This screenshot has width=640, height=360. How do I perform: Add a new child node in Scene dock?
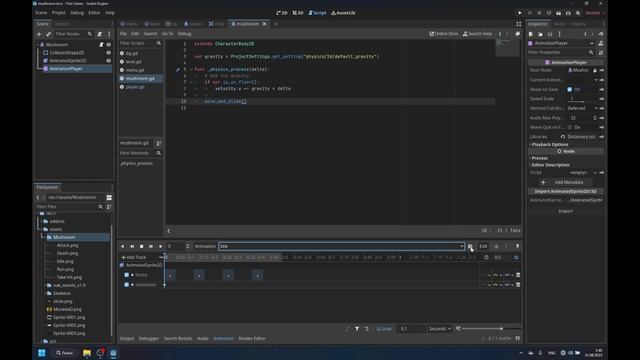(x=39, y=34)
